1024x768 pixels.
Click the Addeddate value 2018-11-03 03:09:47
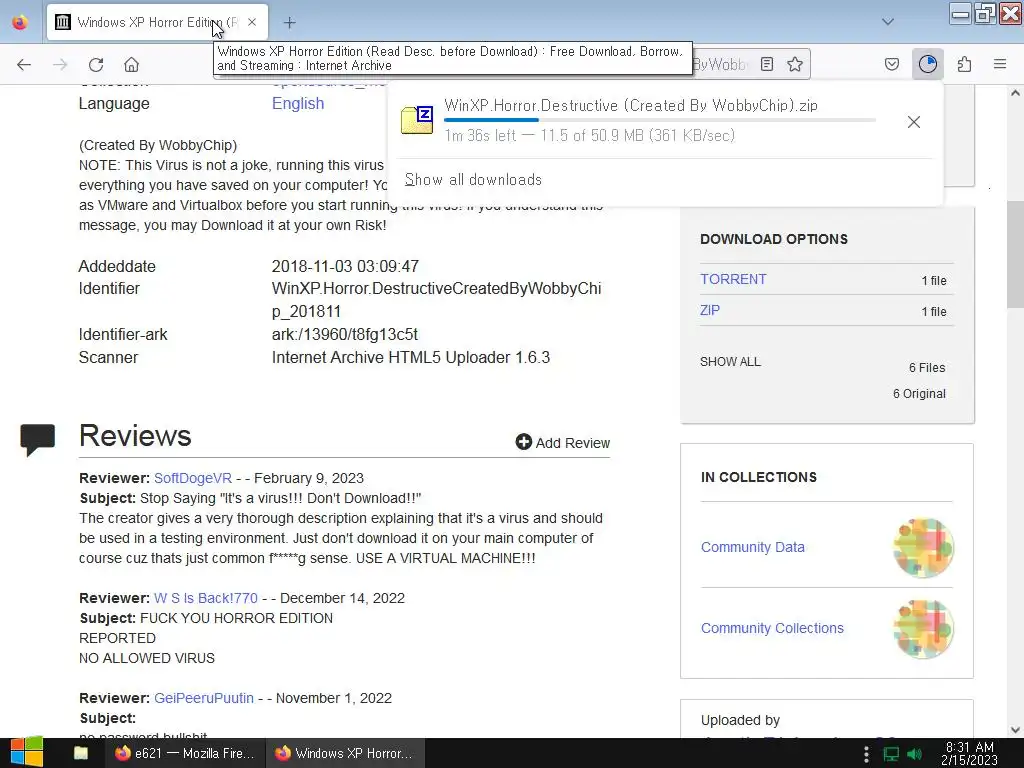click(345, 266)
